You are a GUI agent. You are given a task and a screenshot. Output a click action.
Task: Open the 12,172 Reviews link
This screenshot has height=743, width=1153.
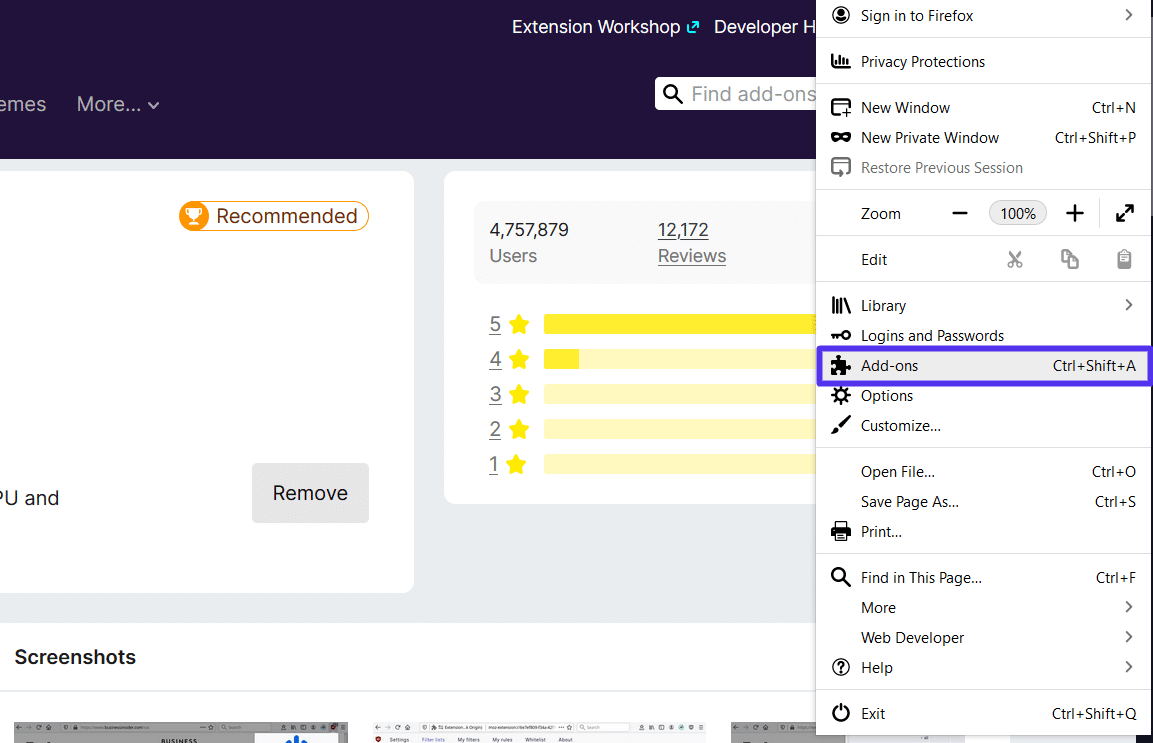(x=691, y=242)
